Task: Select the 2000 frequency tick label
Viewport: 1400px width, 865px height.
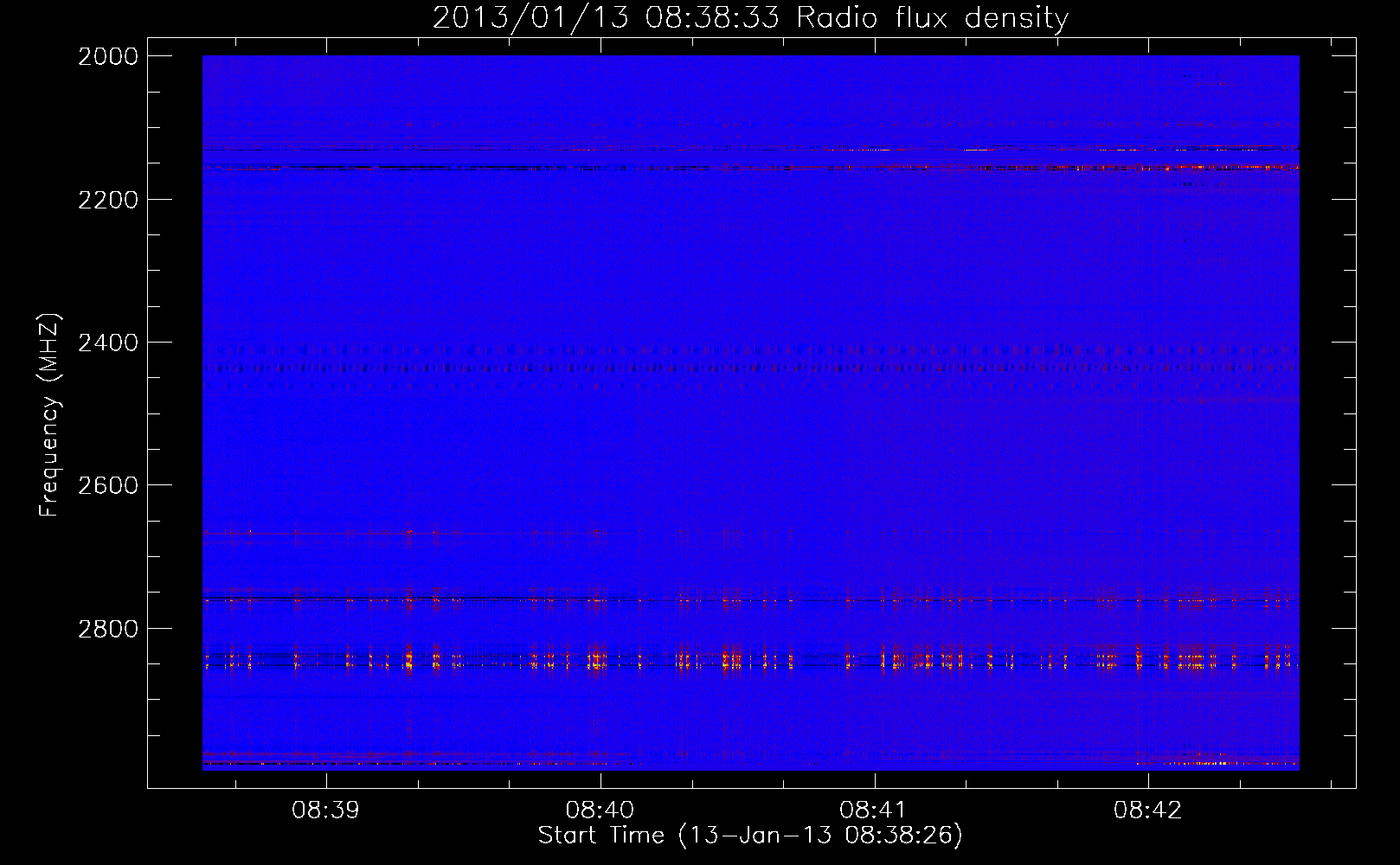Action: (108, 56)
